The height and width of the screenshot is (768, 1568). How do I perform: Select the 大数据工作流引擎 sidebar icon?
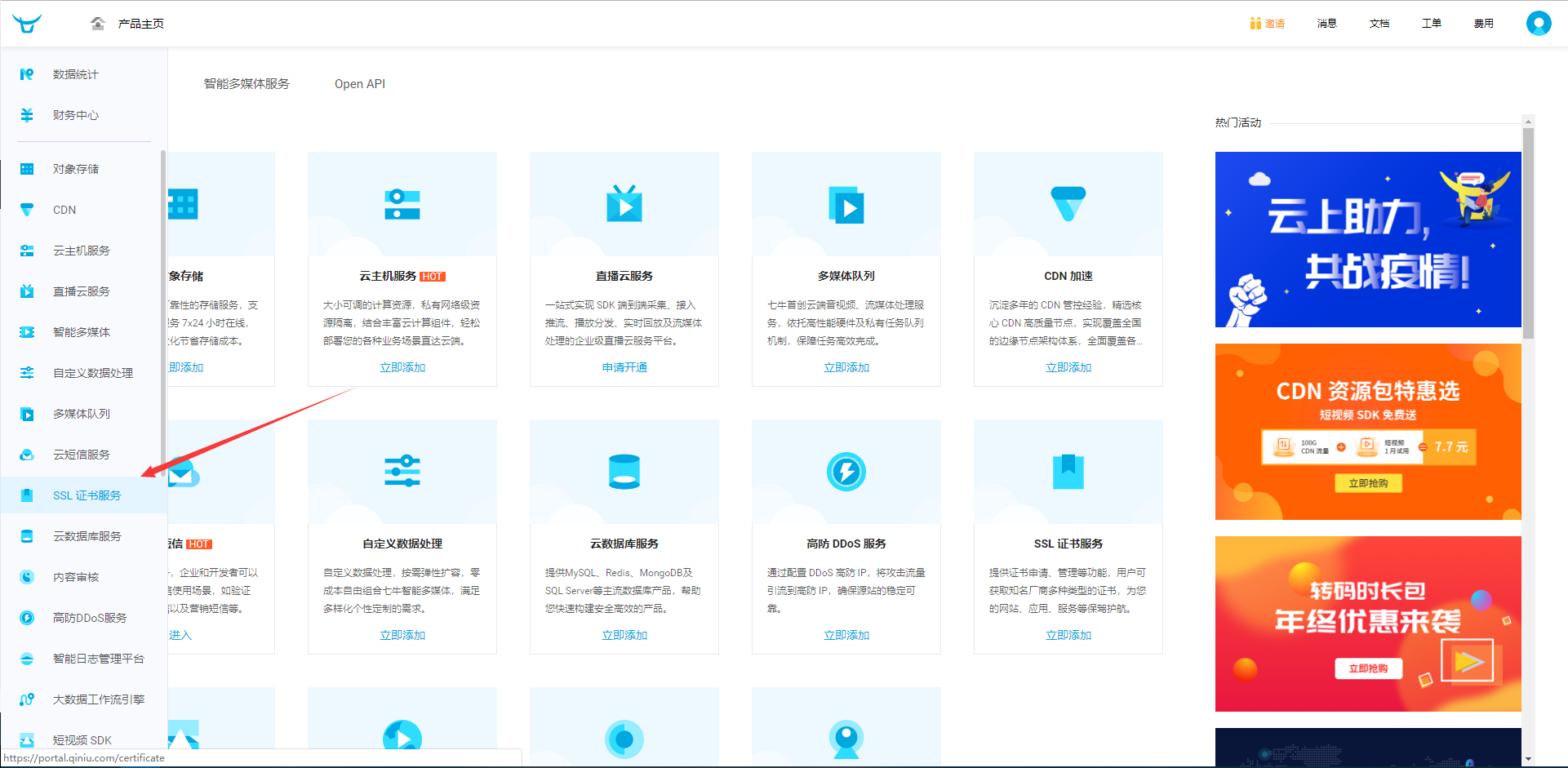[27, 699]
